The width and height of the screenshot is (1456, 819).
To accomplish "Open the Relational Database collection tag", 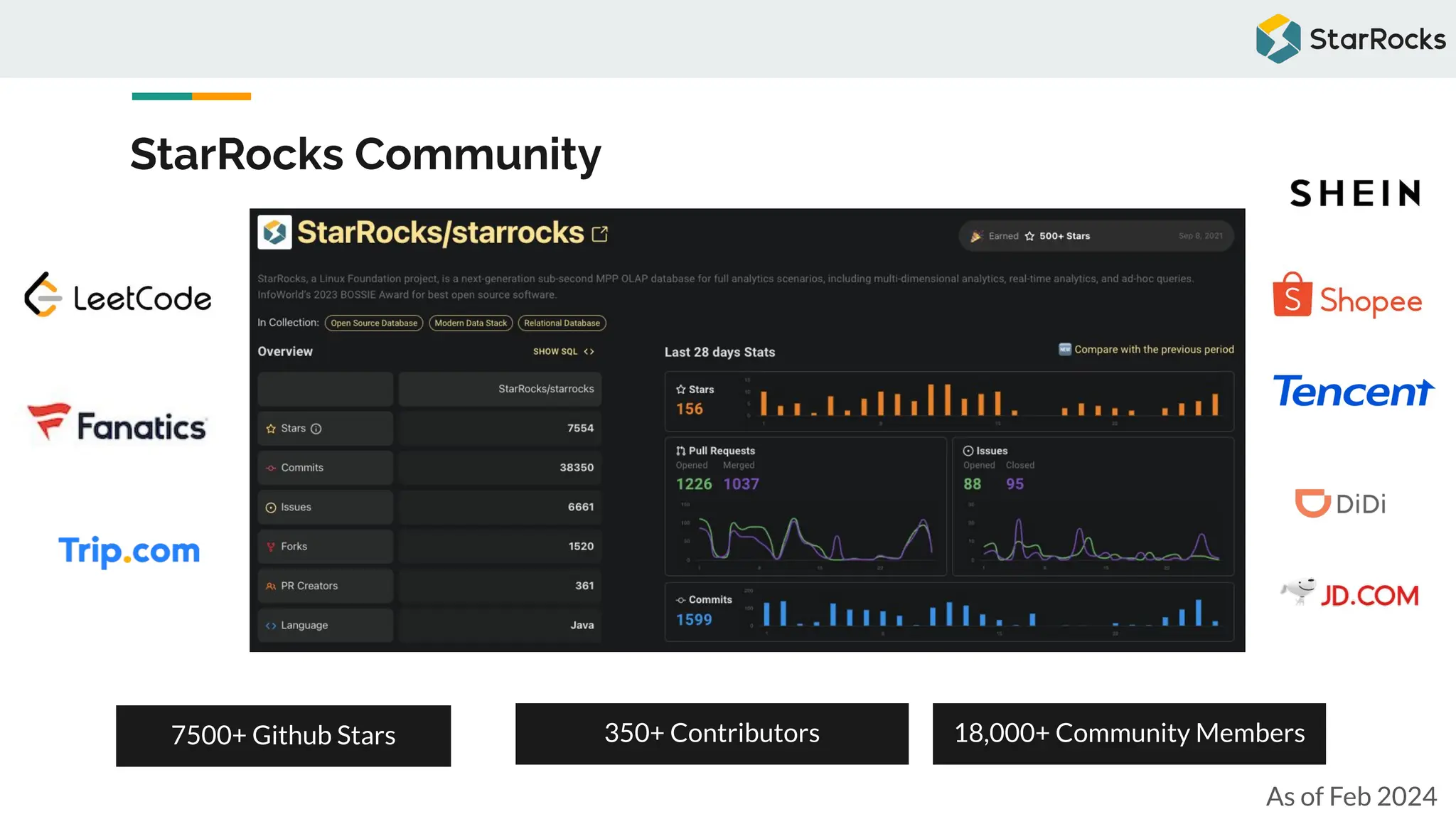I will point(562,323).
